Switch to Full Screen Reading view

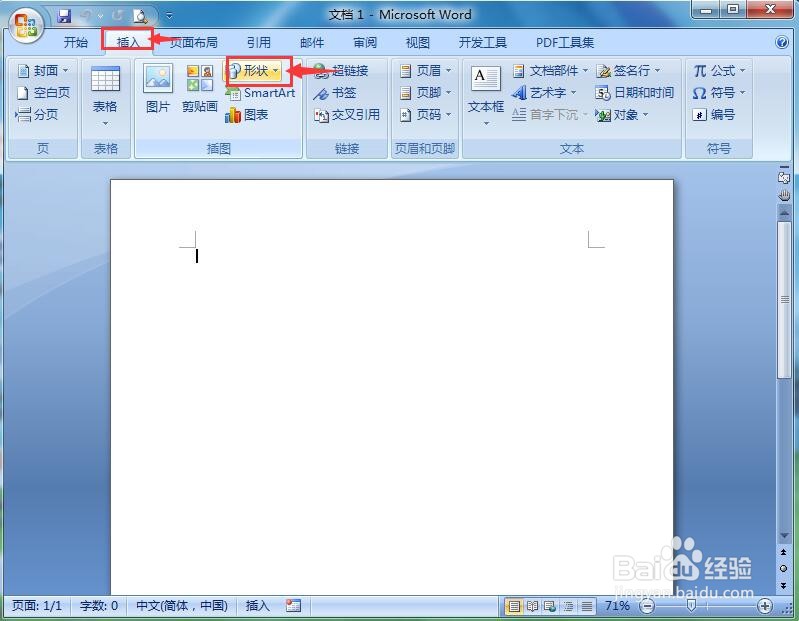(x=532, y=606)
